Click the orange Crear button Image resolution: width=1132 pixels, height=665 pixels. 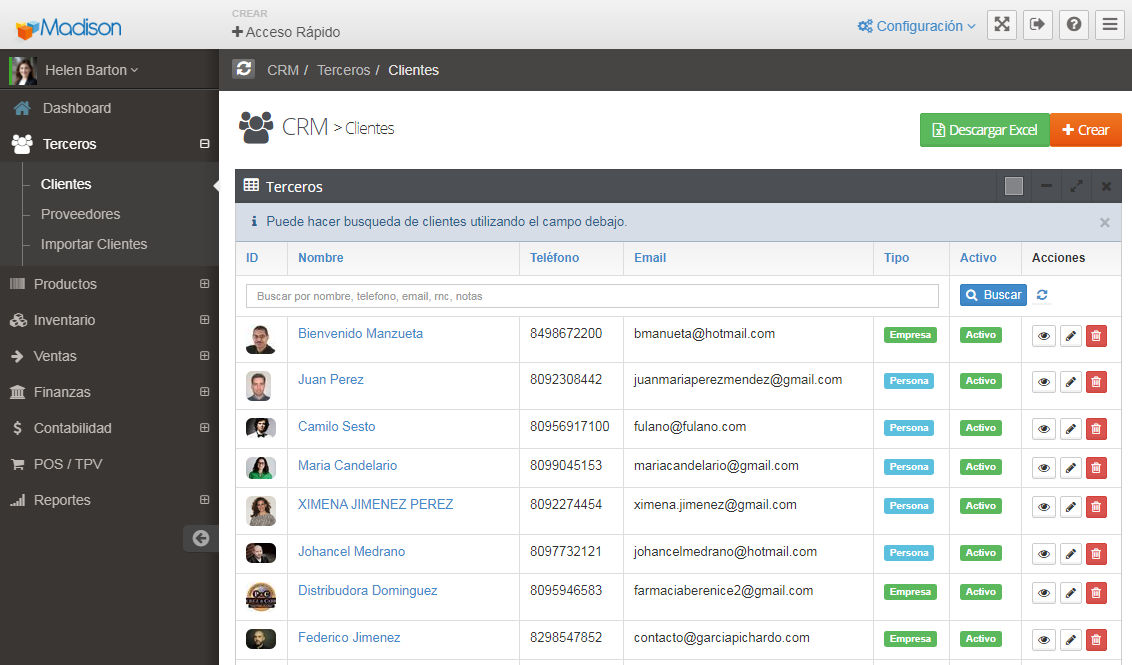(1085, 130)
